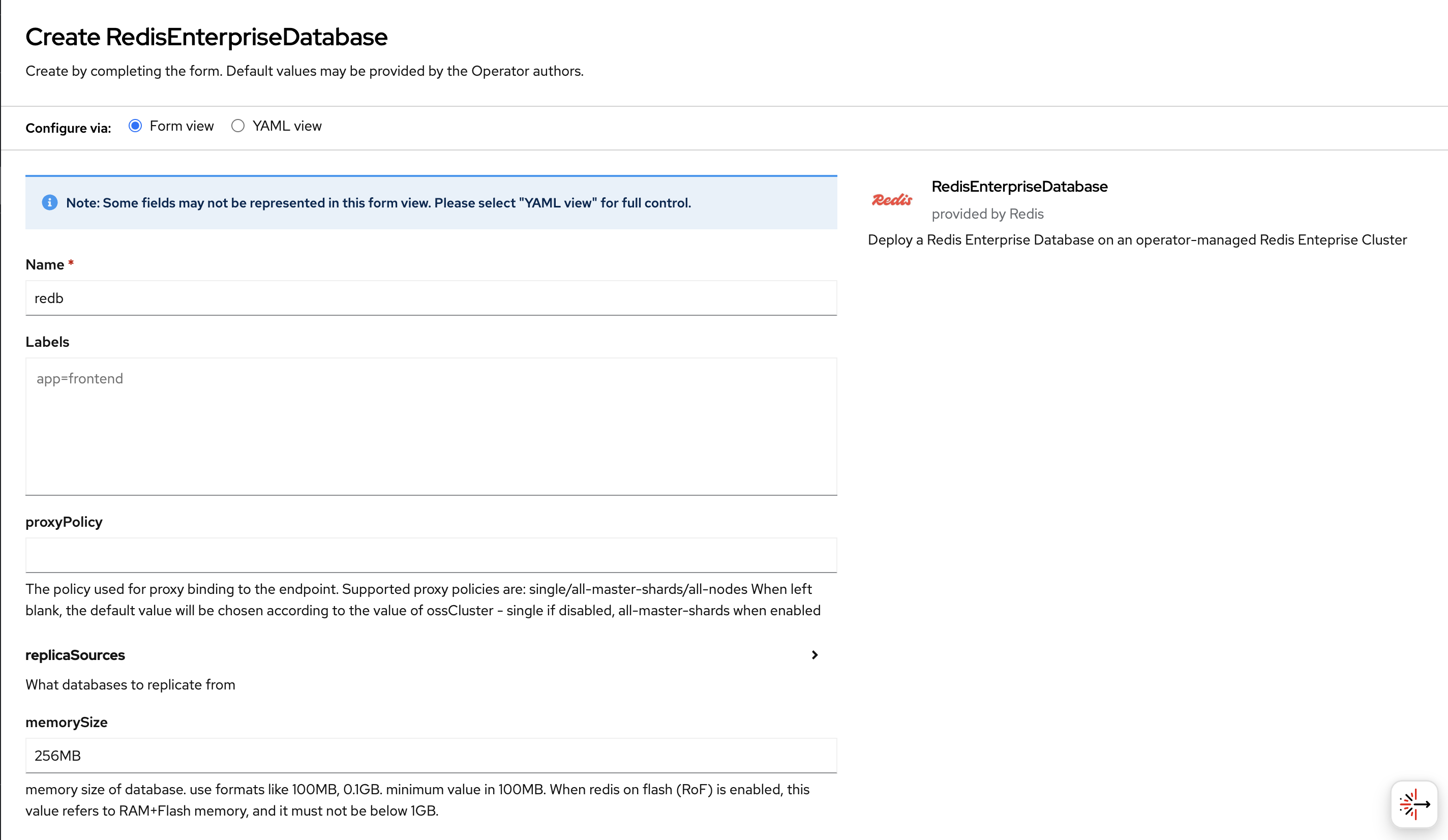The width and height of the screenshot is (1448, 840).
Task: Click the Form view label text
Action: (x=182, y=126)
